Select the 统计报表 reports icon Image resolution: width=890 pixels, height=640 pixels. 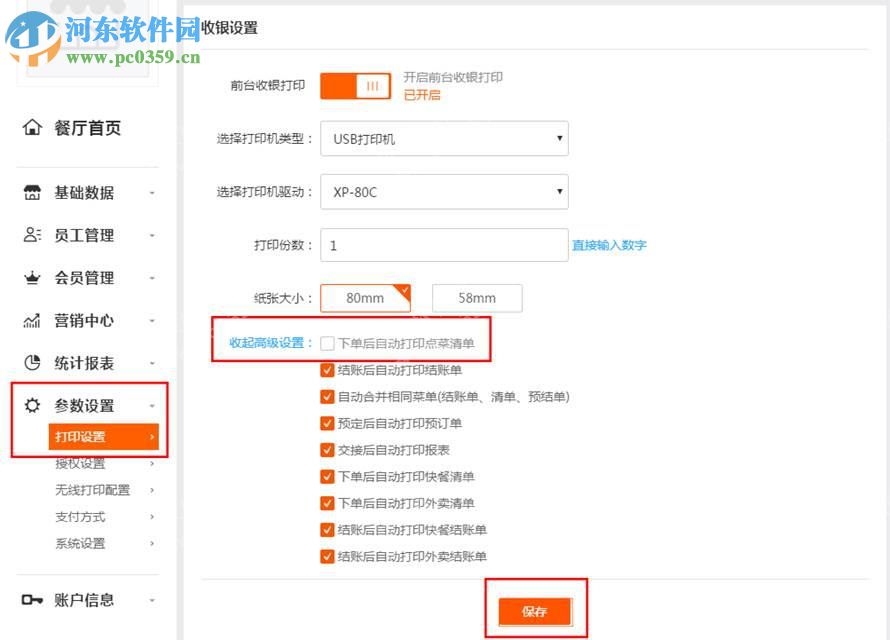pyautogui.click(x=31, y=363)
